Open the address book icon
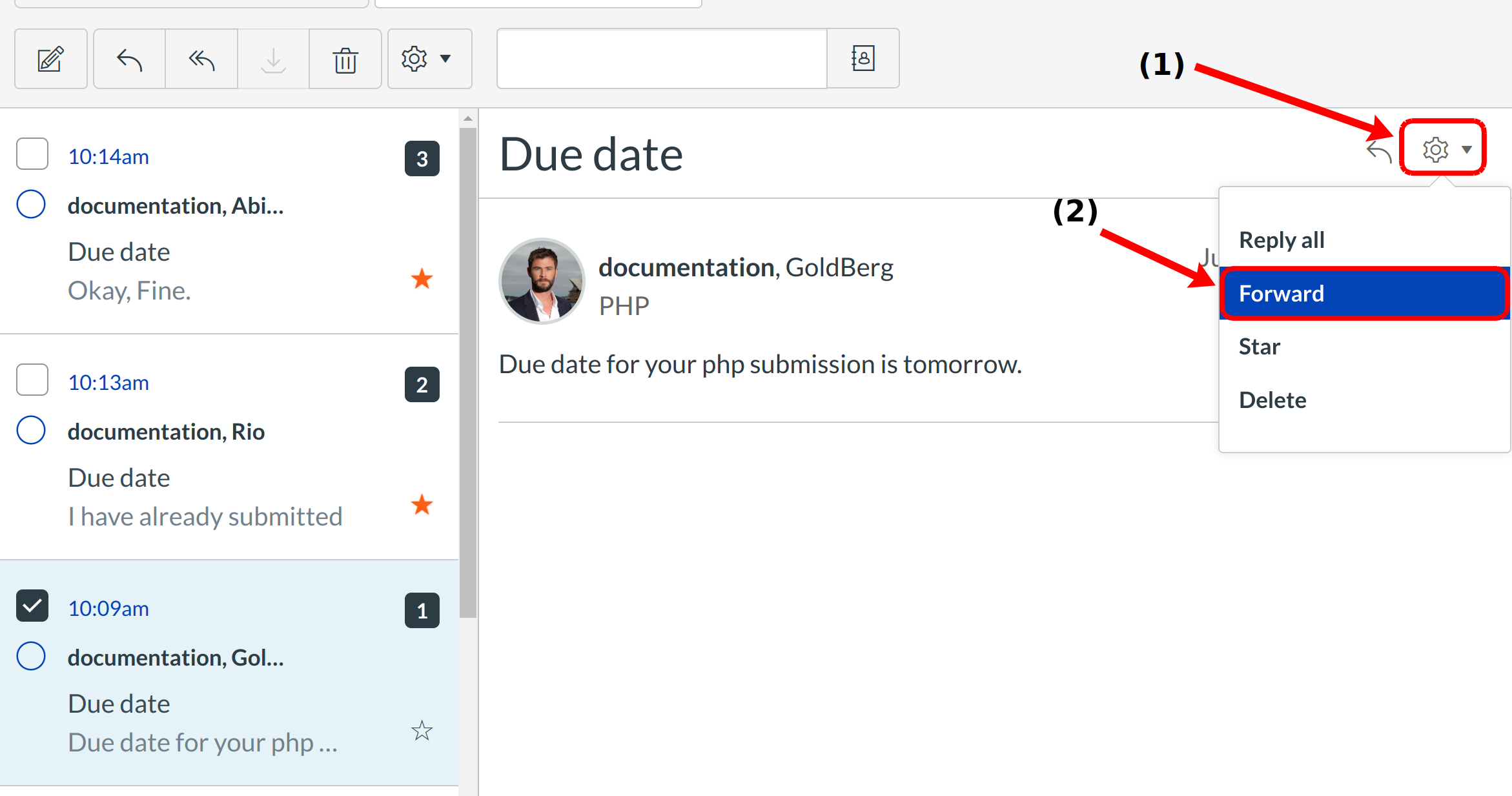 click(863, 59)
